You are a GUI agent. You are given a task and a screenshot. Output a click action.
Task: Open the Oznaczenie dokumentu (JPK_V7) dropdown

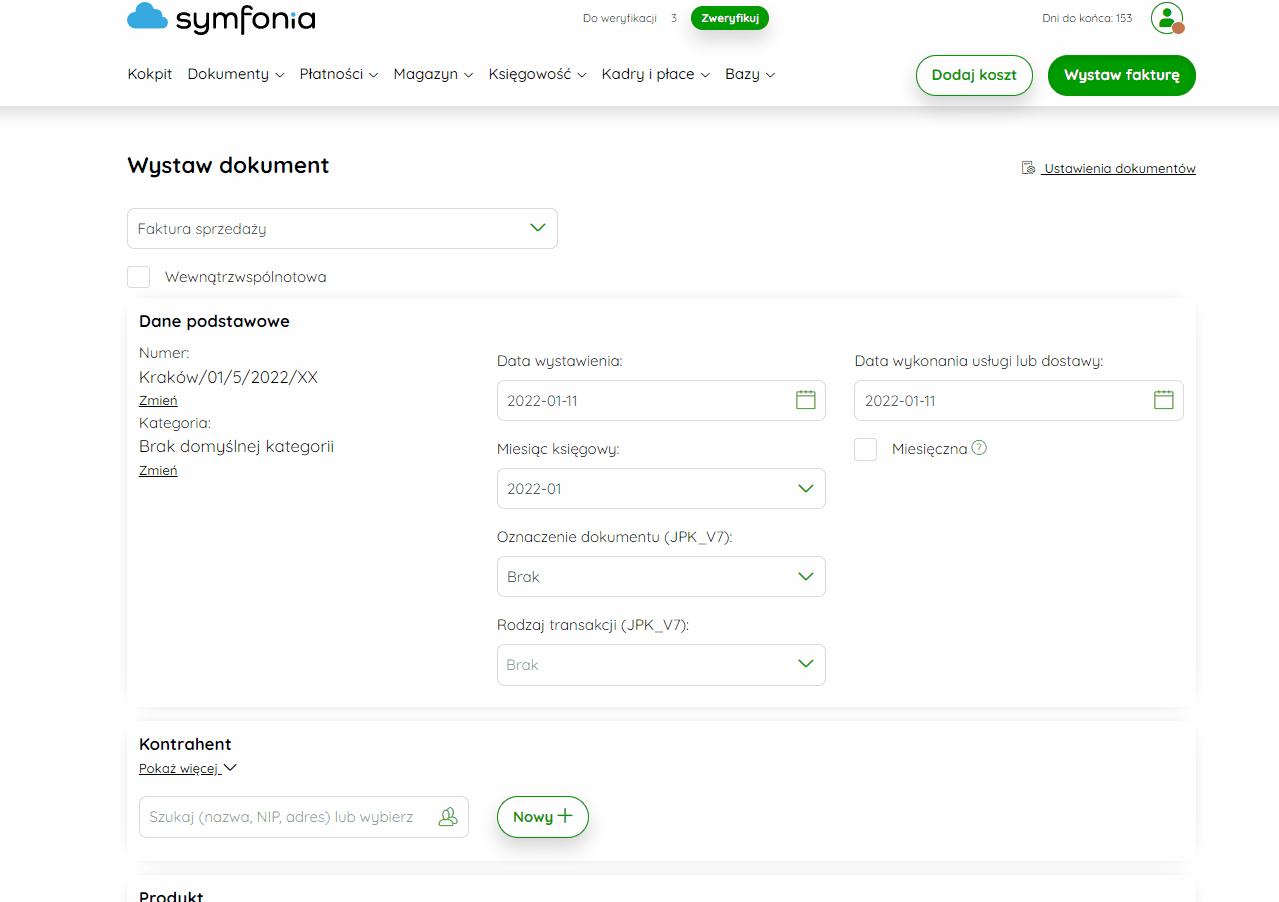point(661,576)
